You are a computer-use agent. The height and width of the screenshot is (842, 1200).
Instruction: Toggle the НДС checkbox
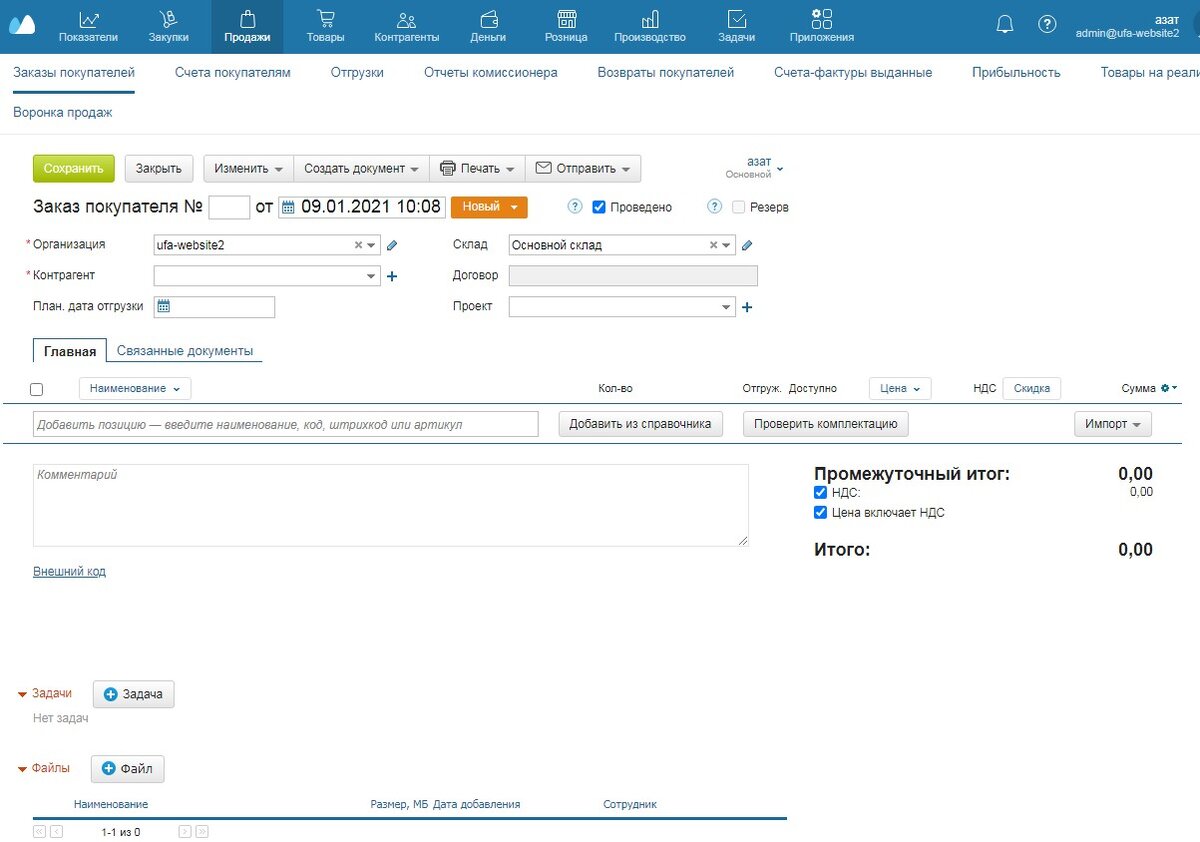(820, 492)
